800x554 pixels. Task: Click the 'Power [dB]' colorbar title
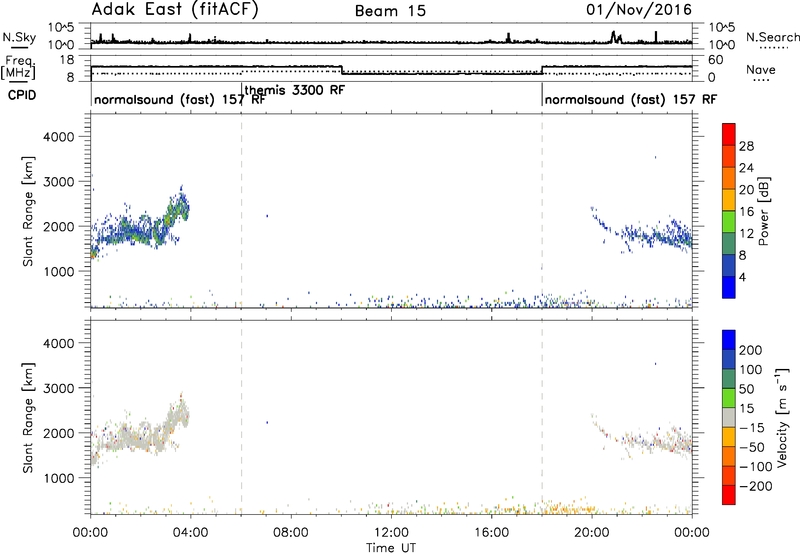click(763, 211)
